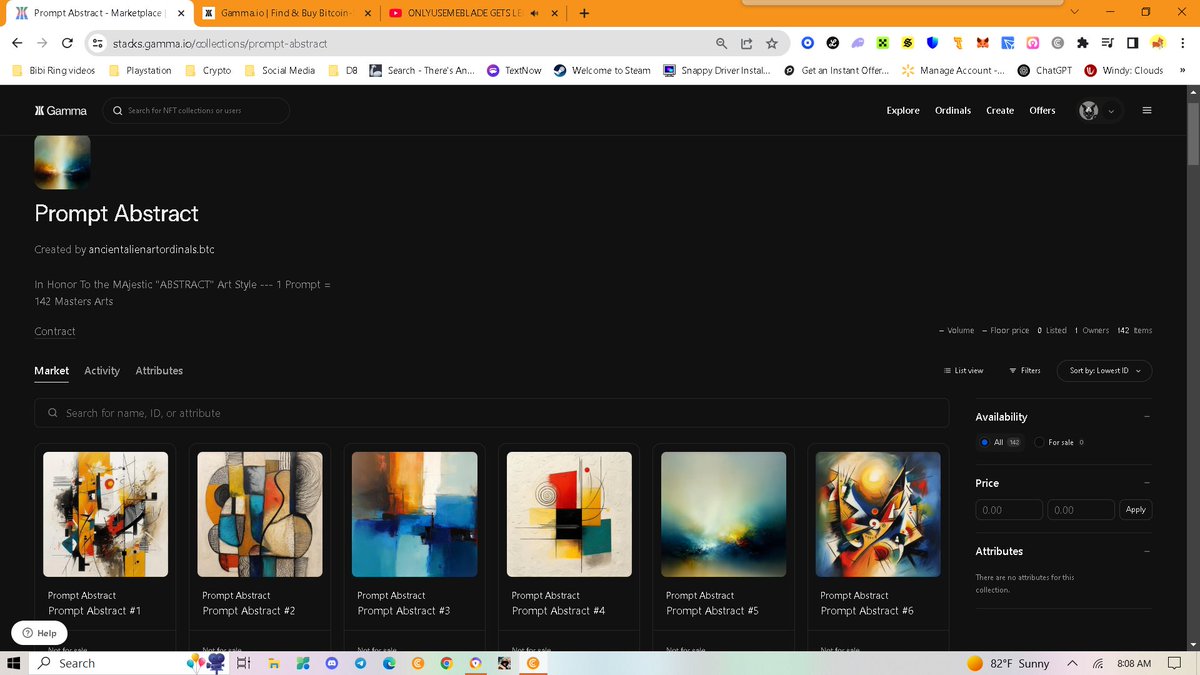Collapse the Price filter section
1200x675 pixels.
coord(1147,483)
